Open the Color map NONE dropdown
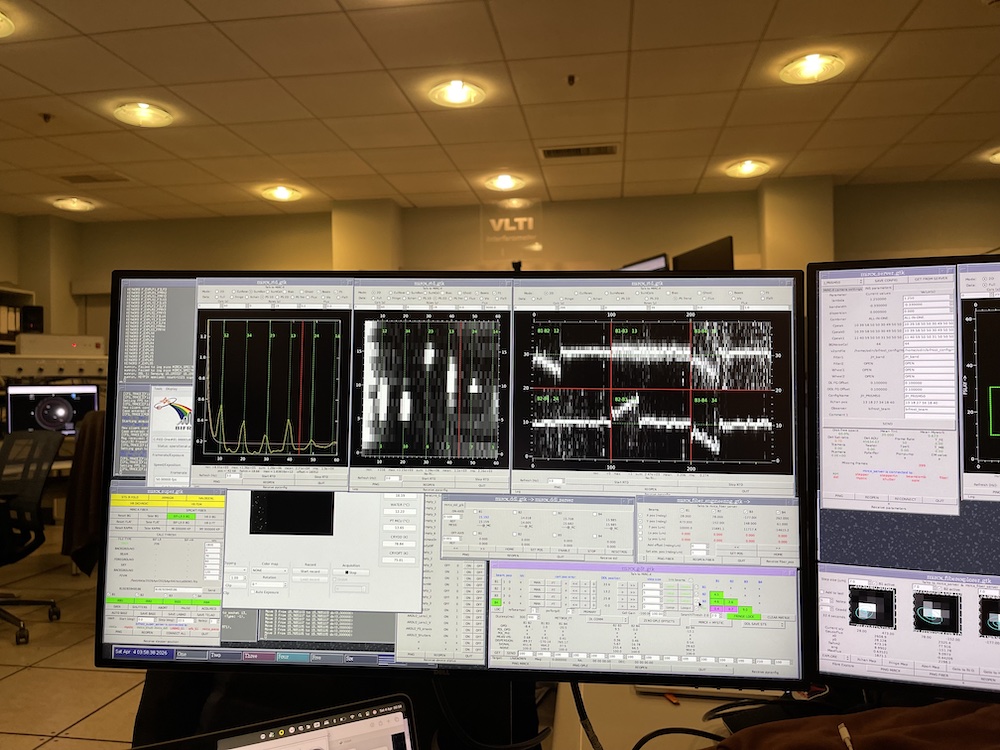The width and height of the screenshot is (1000, 750). [x=268, y=571]
